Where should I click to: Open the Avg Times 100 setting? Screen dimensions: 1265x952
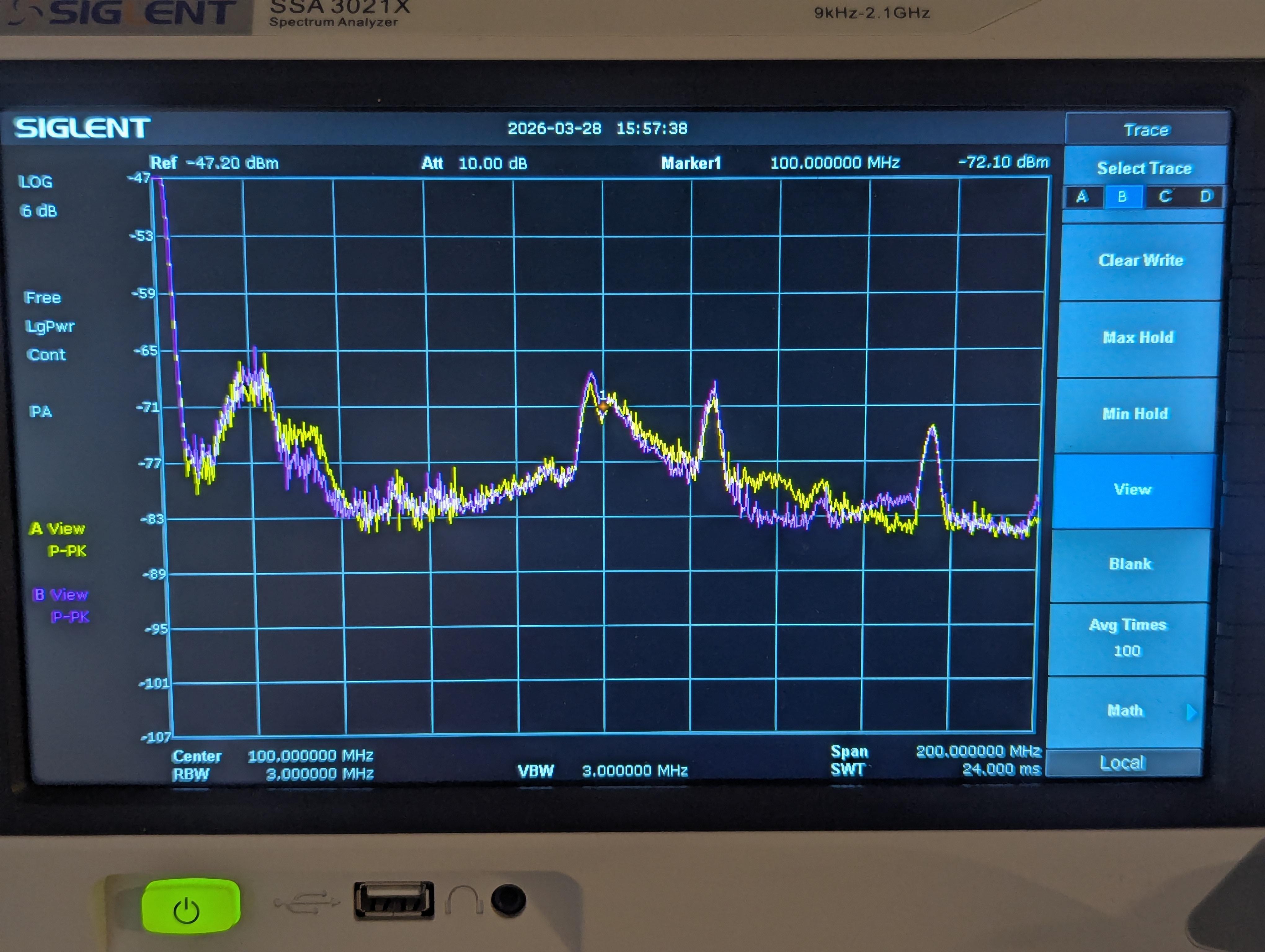[x=1127, y=638]
